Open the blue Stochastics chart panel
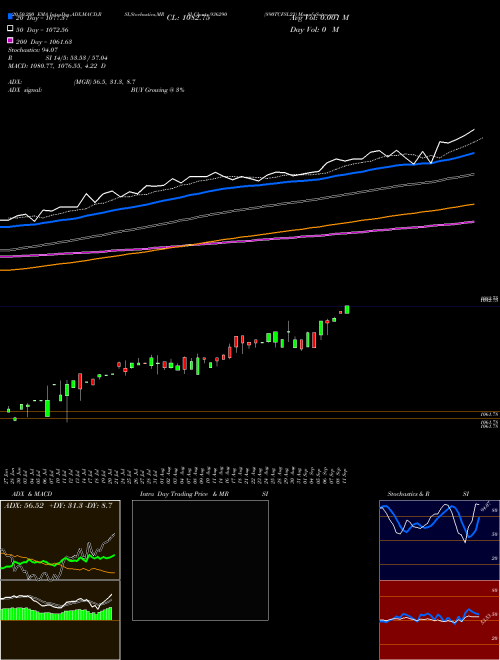 [439, 540]
